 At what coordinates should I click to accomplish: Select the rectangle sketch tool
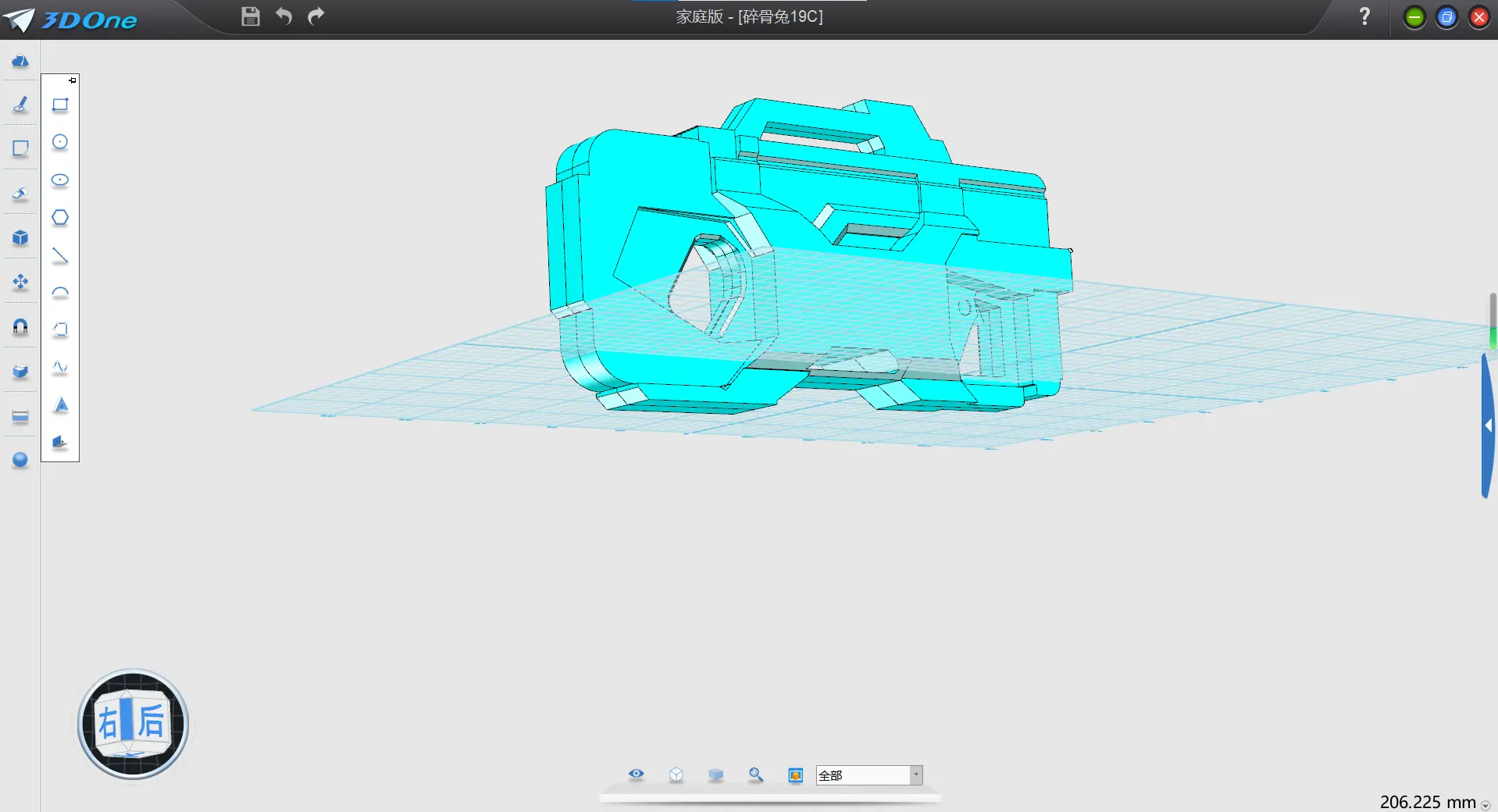tap(60, 105)
